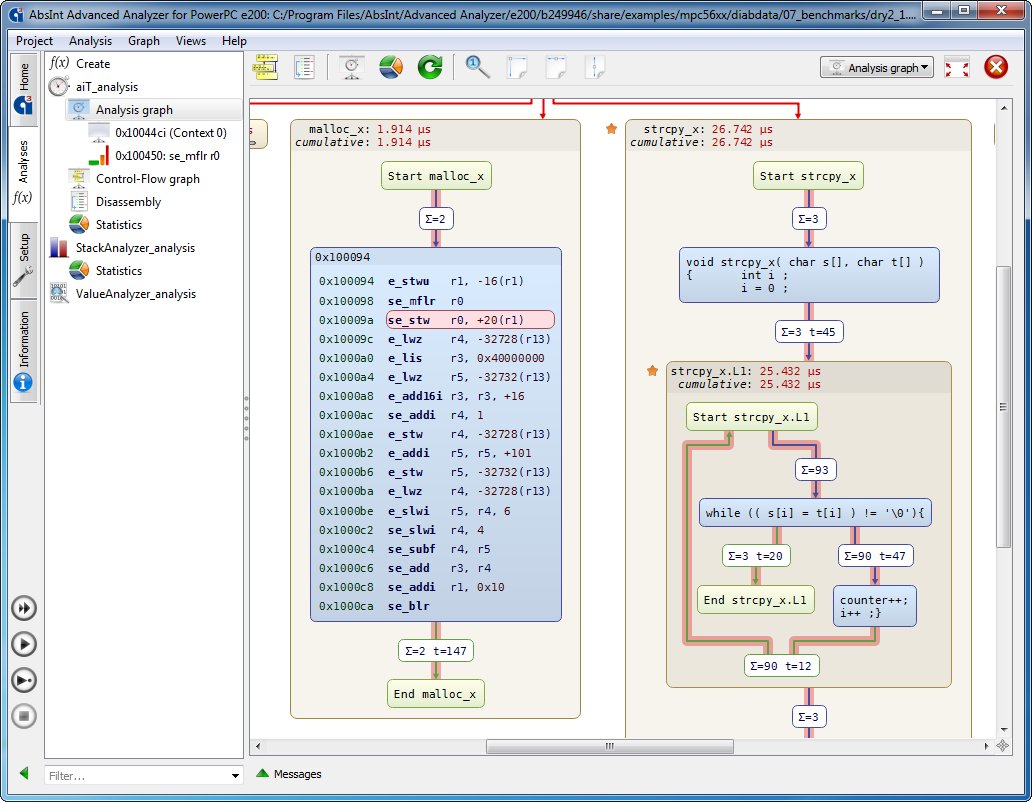Viewport: 1032px width, 802px height.
Task: Click the green refresh arrow icon
Action: [x=430, y=67]
